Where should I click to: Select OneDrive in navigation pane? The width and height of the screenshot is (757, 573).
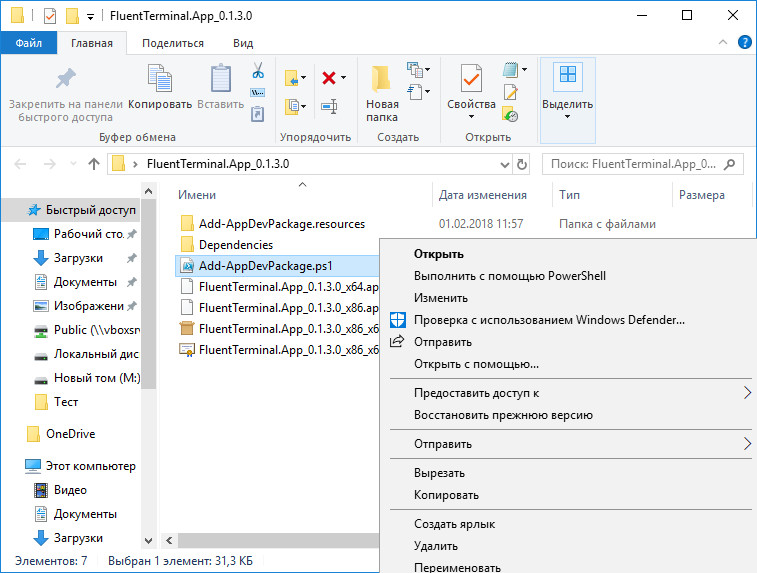click(70, 434)
